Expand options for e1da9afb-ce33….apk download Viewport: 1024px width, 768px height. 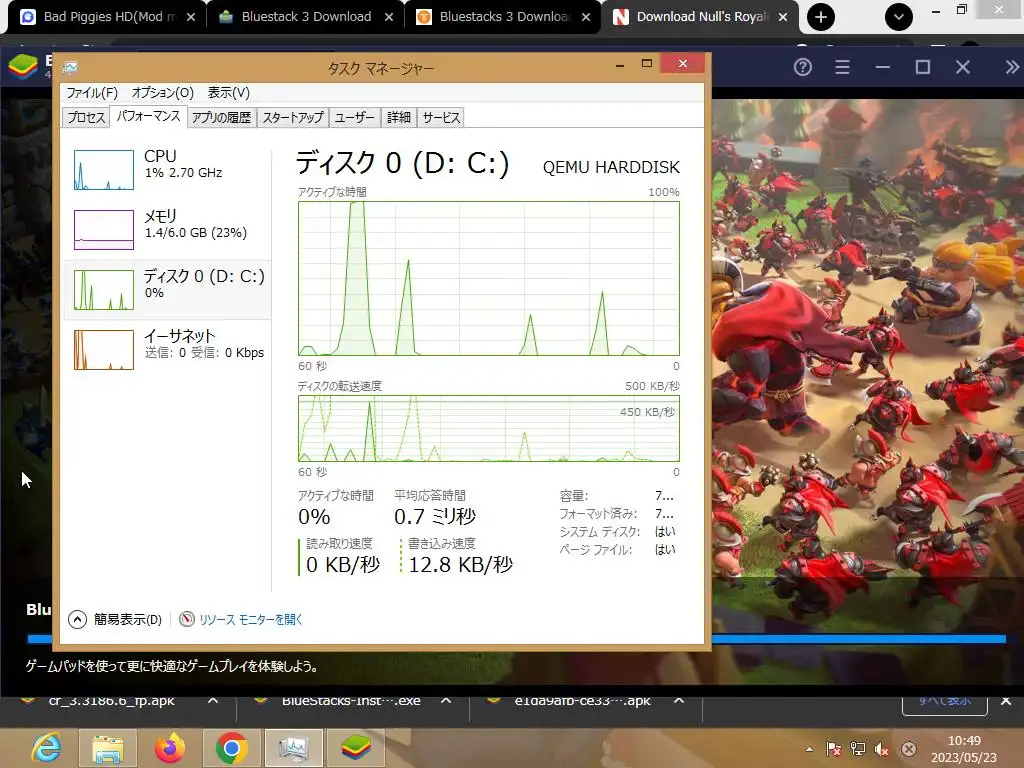(679, 700)
